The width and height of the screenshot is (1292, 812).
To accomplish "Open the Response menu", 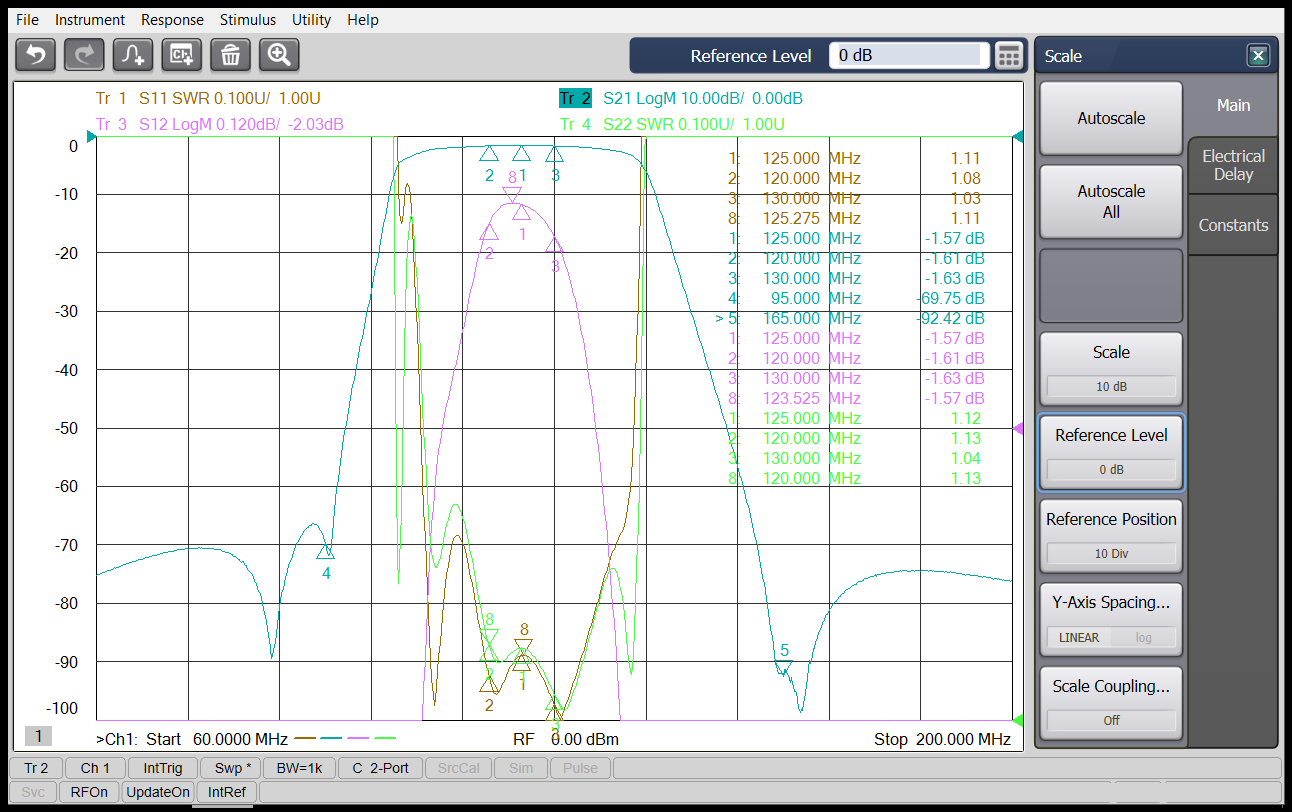I will [x=172, y=20].
